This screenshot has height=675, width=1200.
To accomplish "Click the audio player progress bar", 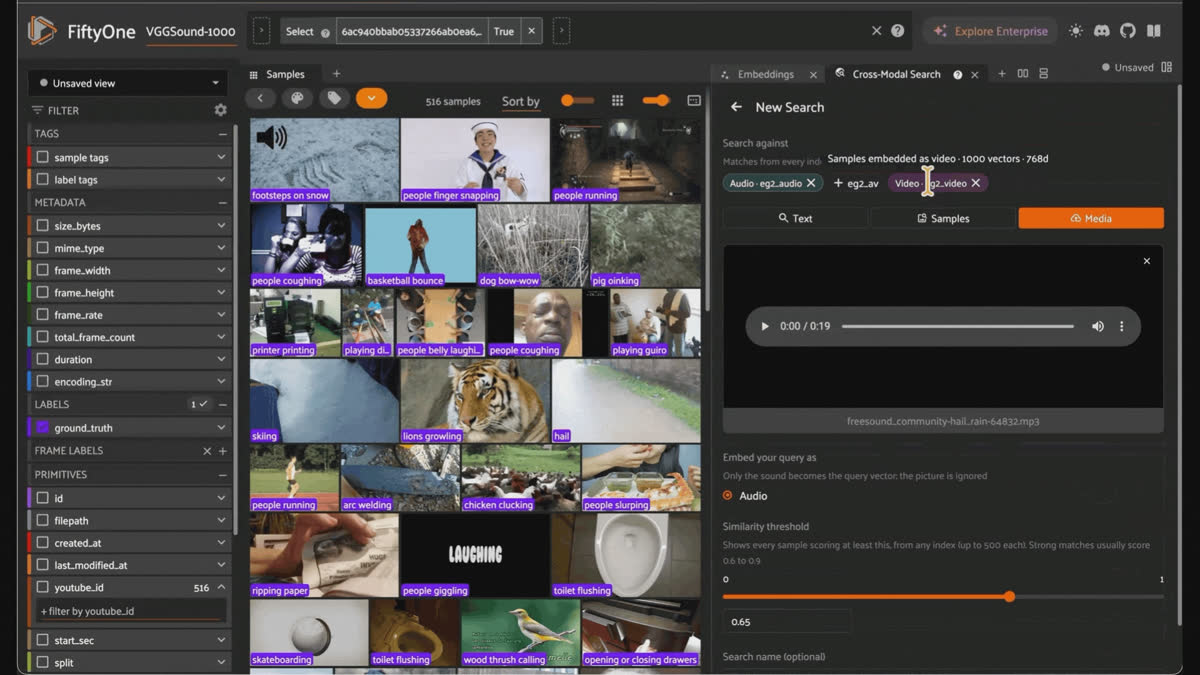I will tap(958, 326).
